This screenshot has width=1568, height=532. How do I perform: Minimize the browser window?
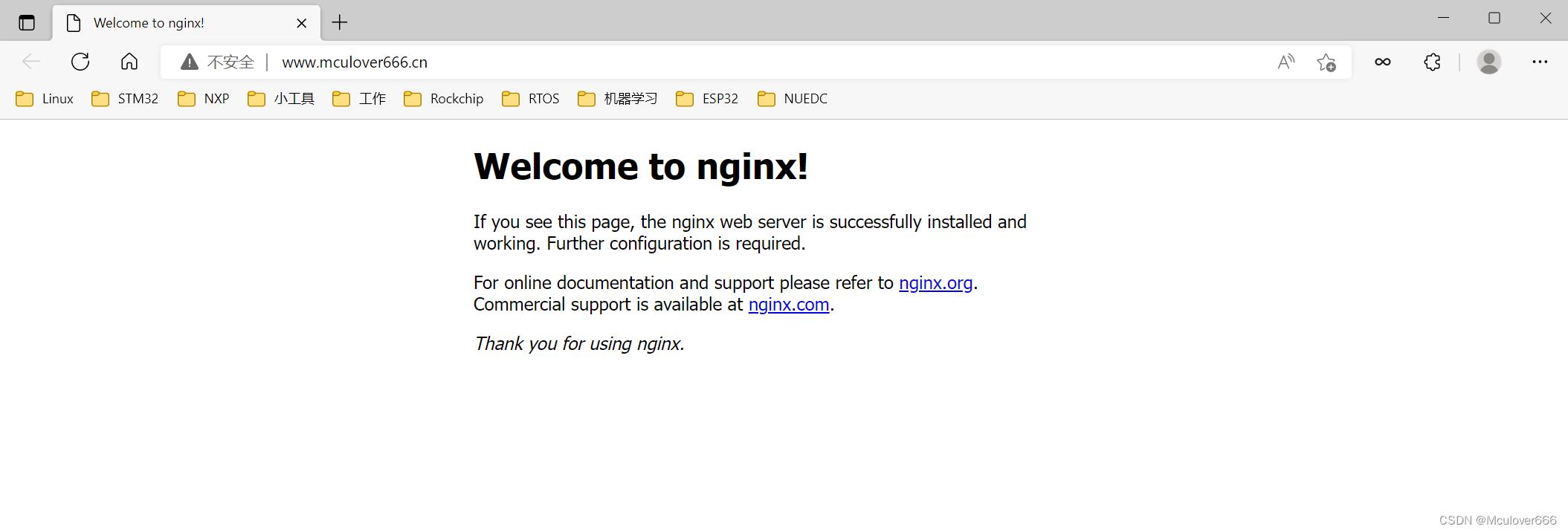1444,19
